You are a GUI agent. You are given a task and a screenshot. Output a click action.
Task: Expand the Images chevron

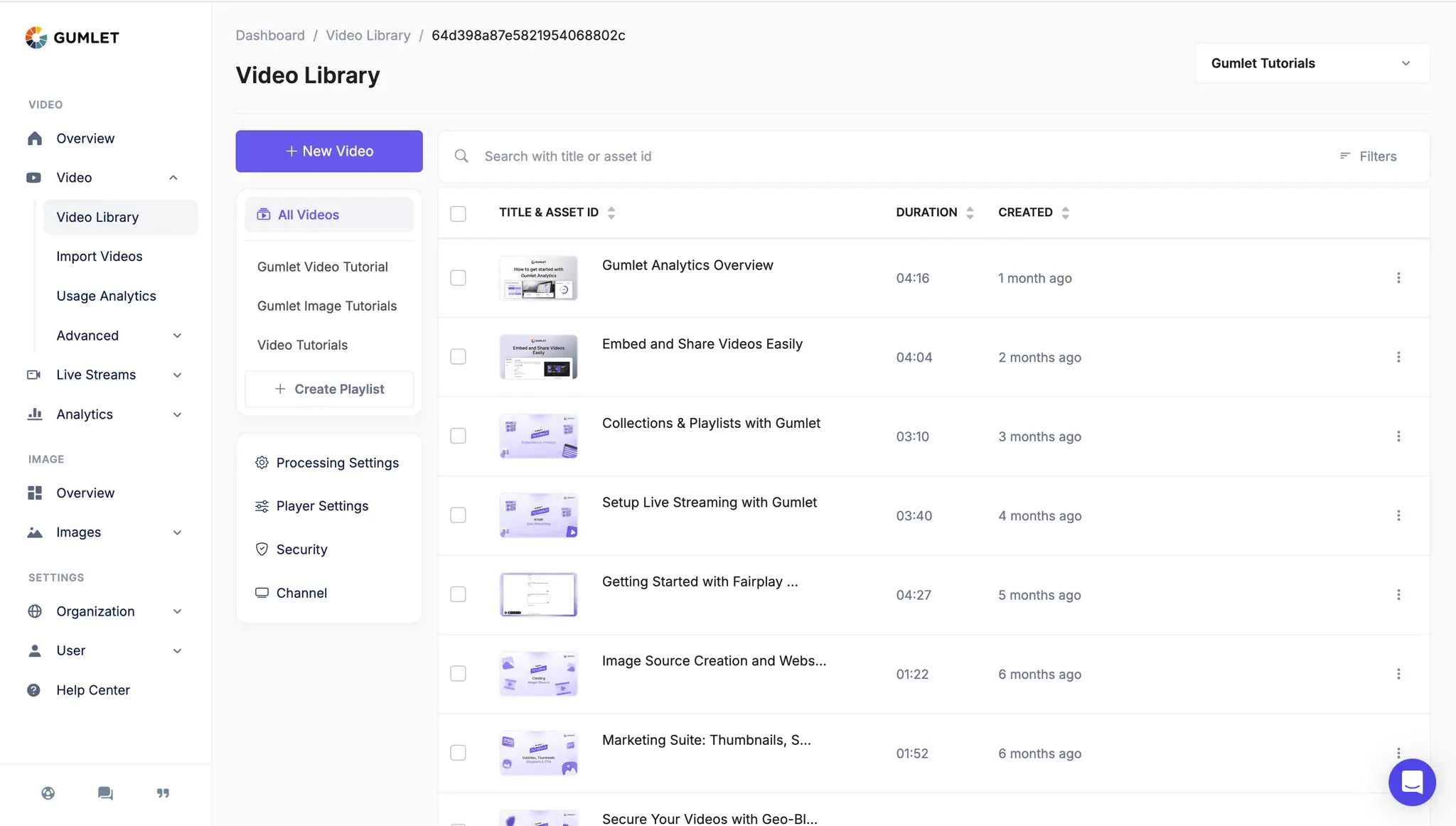[x=178, y=532]
